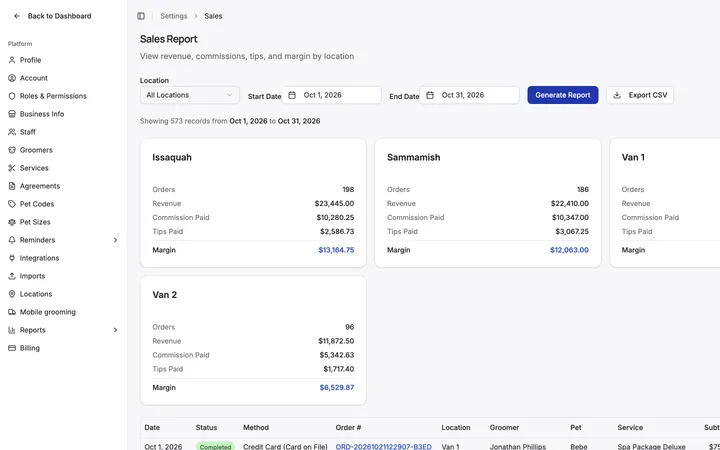Click Issaquah revenue value $23,445.00
The width and height of the screenshot is (720, 450).
[x=334, y=203]
